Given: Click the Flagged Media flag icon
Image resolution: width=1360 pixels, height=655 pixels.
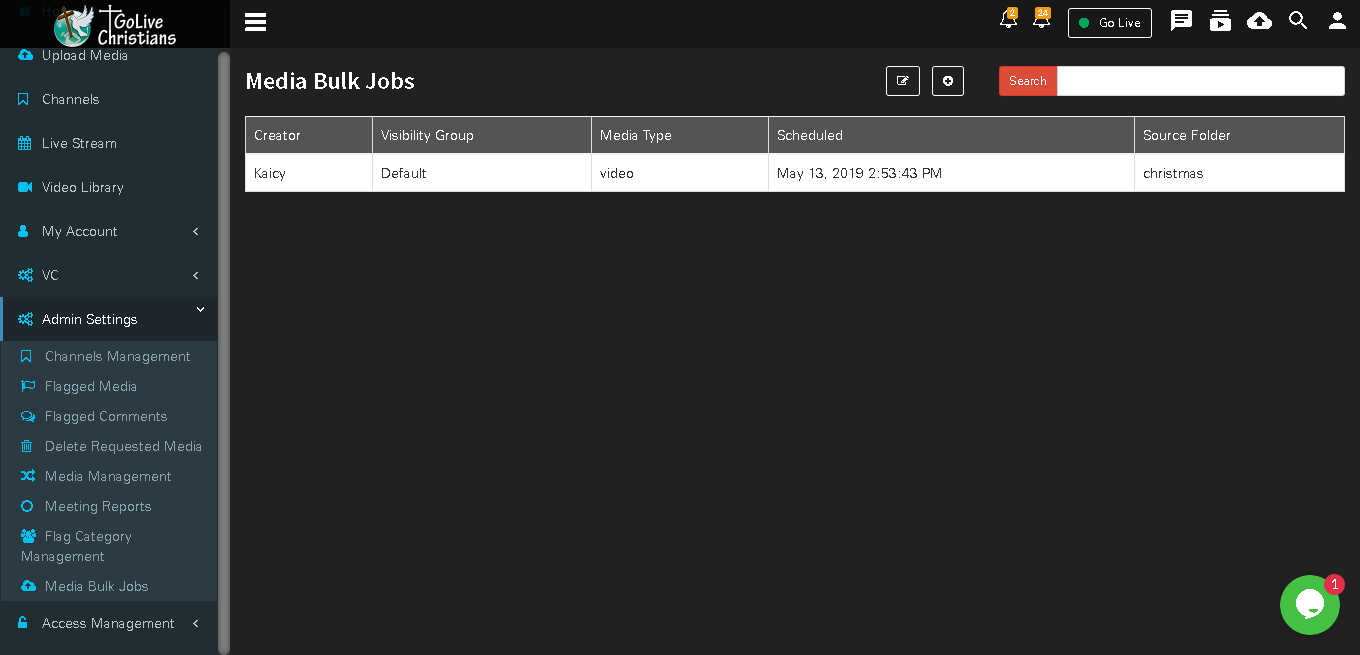Looking at the screenshot, I should tap(28, 386).
